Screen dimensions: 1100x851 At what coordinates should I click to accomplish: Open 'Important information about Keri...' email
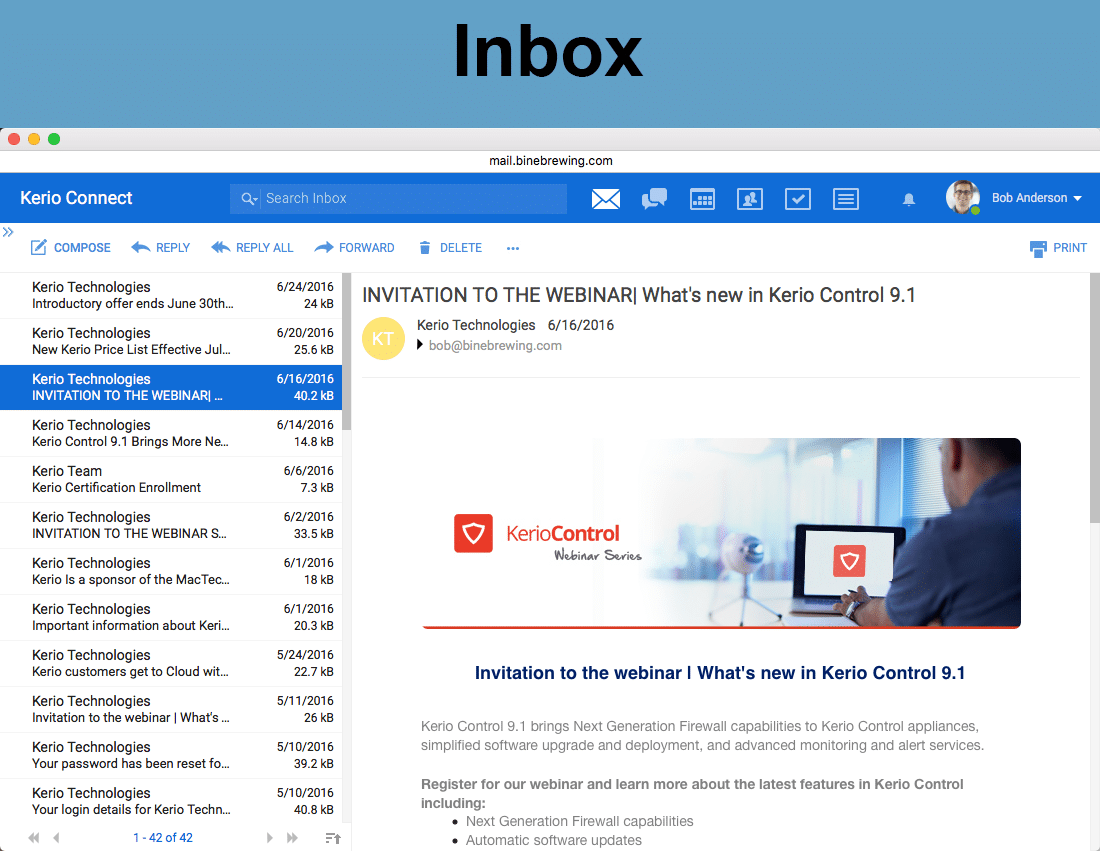[171, 617]
